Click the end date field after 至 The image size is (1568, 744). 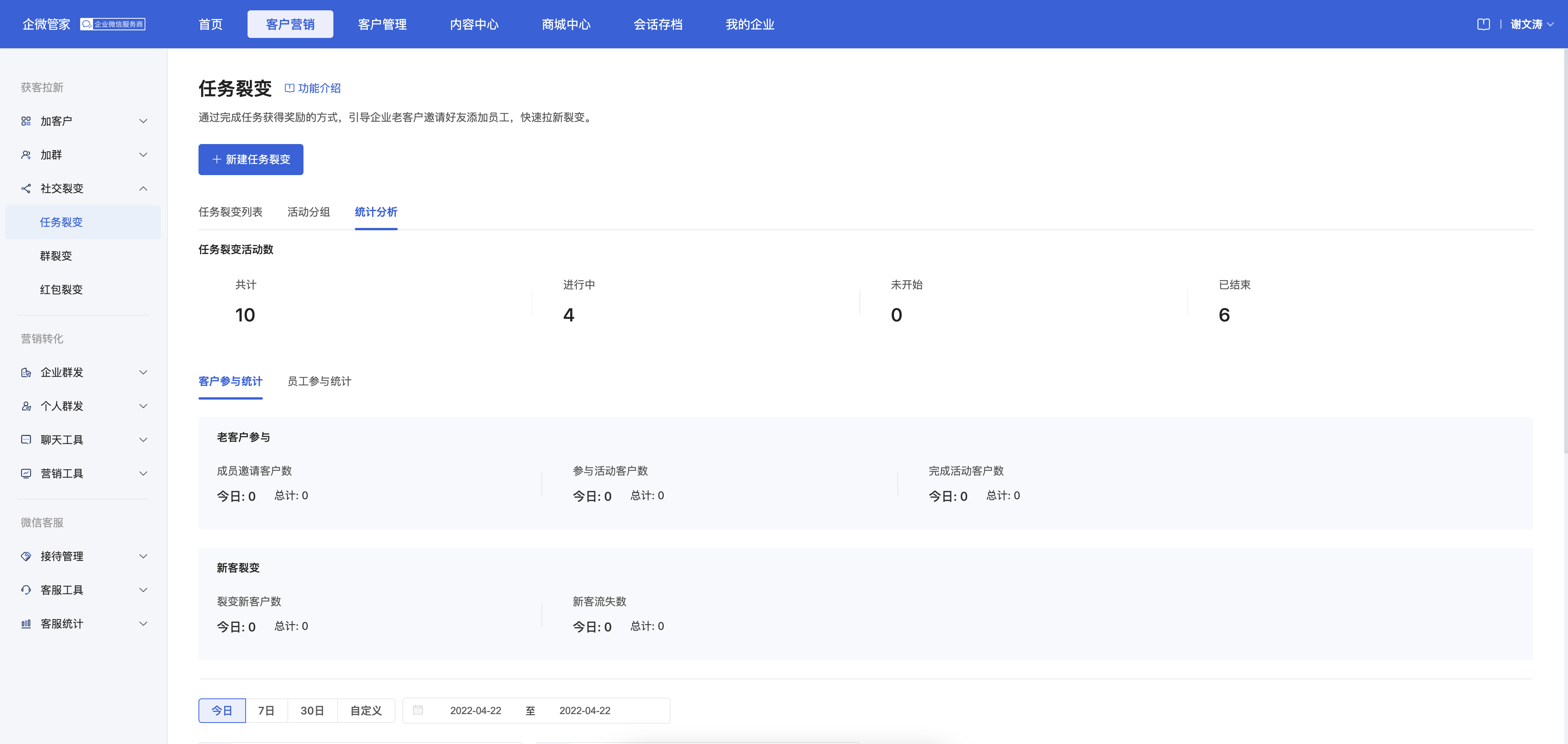585,710
